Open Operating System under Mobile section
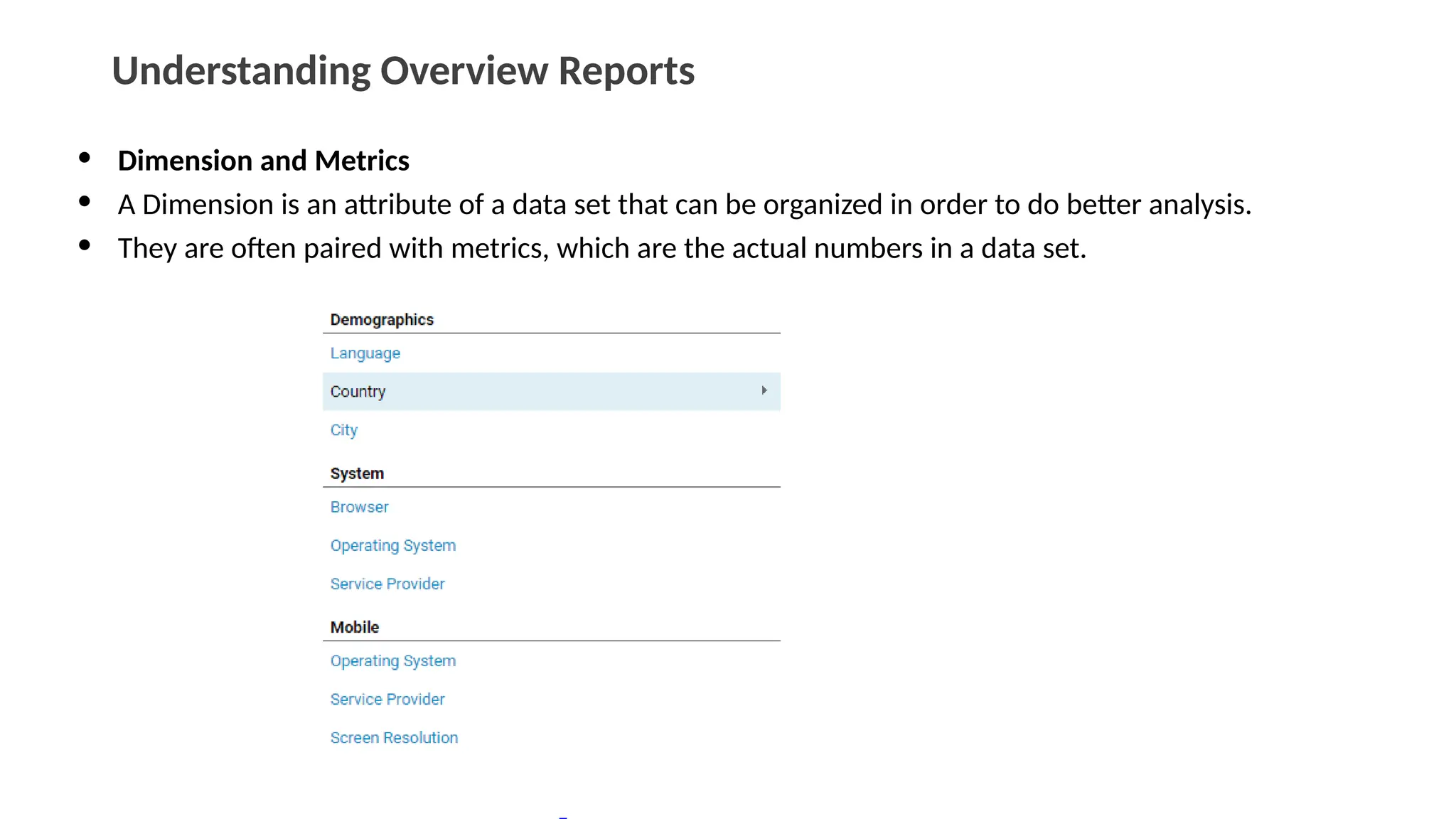The height and width of the screenshot is (819, 1456). pyautogui.click(x=393, y=660)
